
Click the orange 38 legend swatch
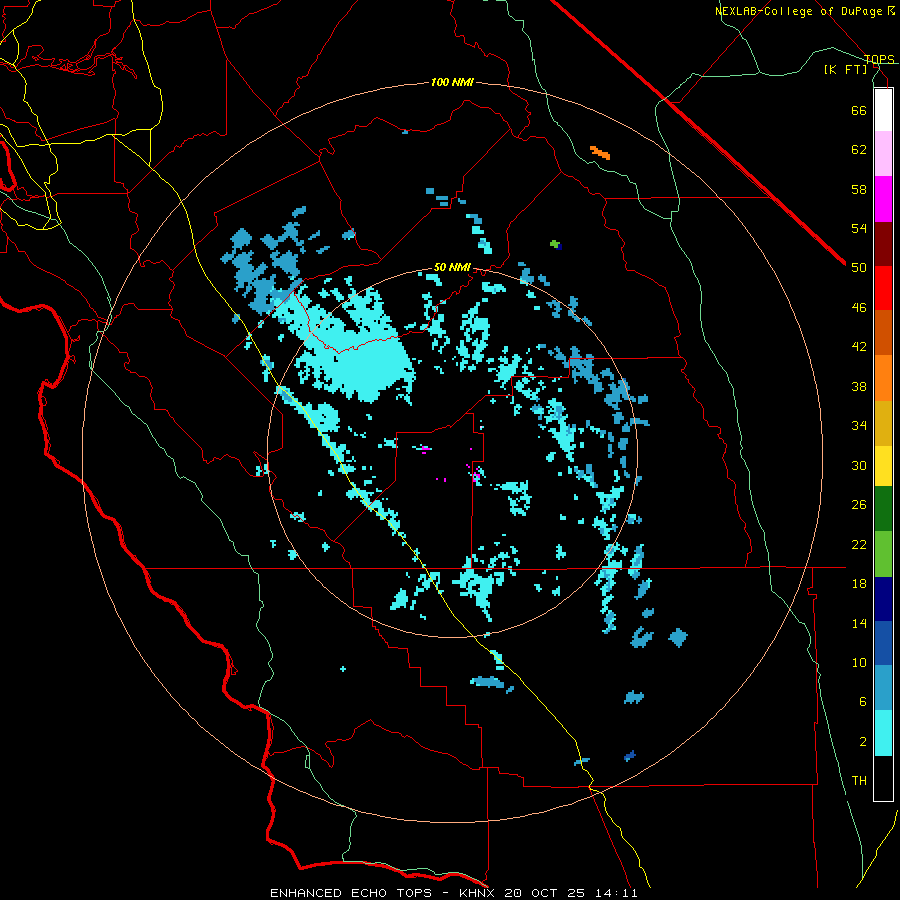(x=883, y=378)
